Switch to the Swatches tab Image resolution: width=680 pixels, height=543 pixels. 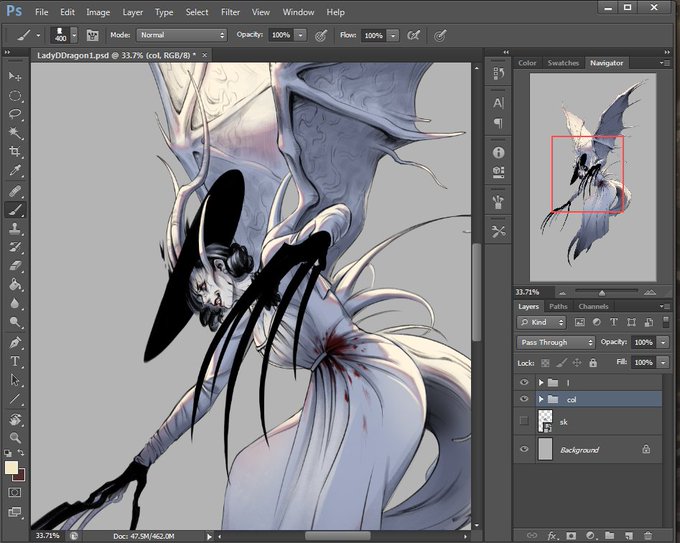coord(563,63)
